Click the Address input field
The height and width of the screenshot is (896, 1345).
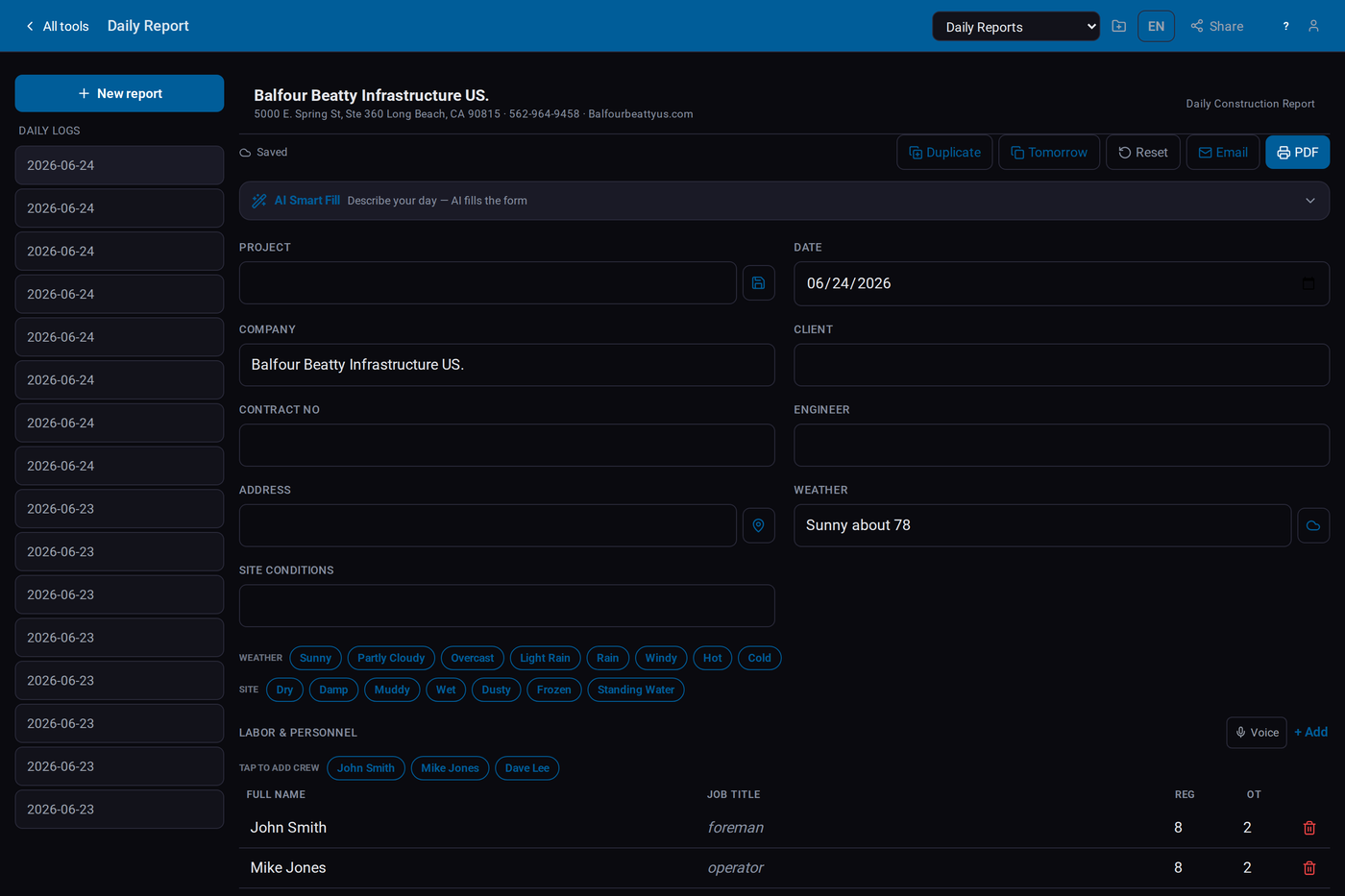point(488,525)
